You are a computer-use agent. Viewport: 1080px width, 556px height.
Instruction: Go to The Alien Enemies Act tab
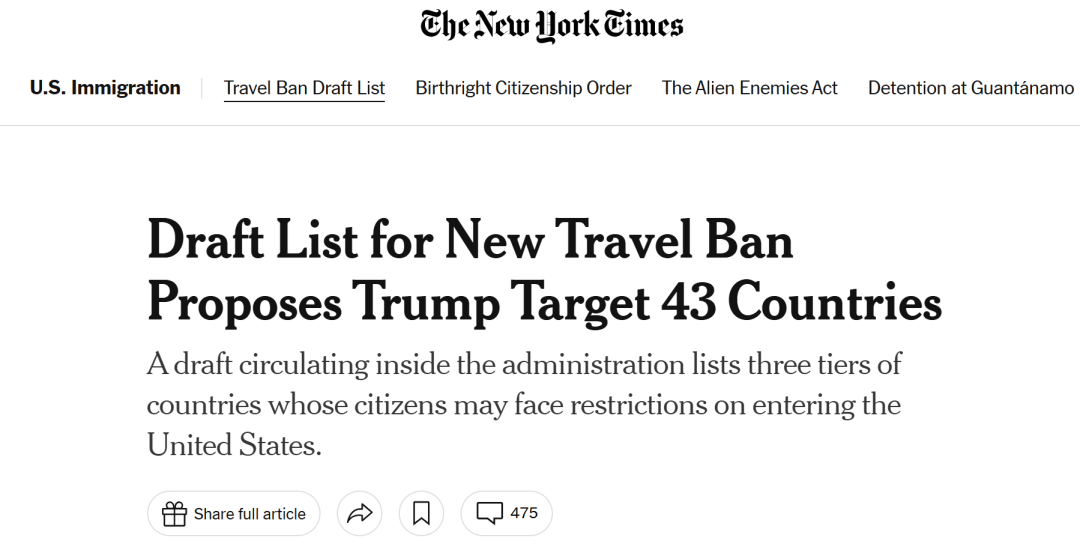749,88
